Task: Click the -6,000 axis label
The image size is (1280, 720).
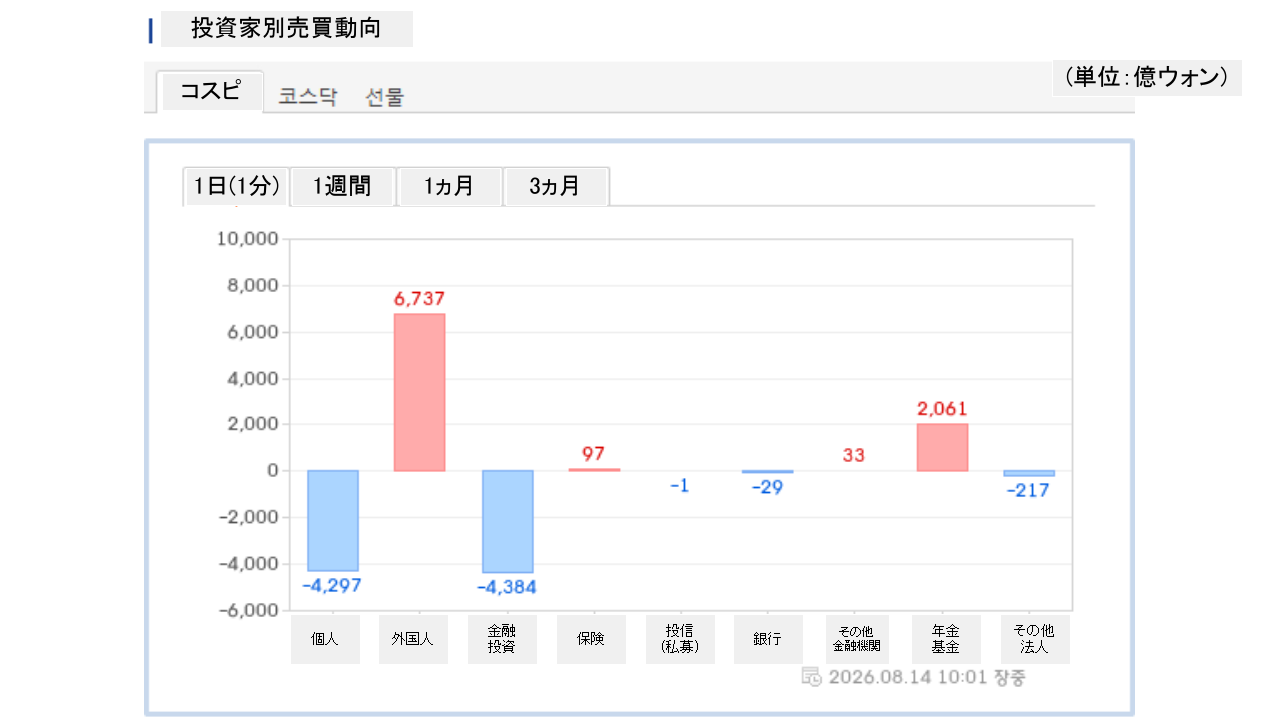Action: [x=246, y=610]
